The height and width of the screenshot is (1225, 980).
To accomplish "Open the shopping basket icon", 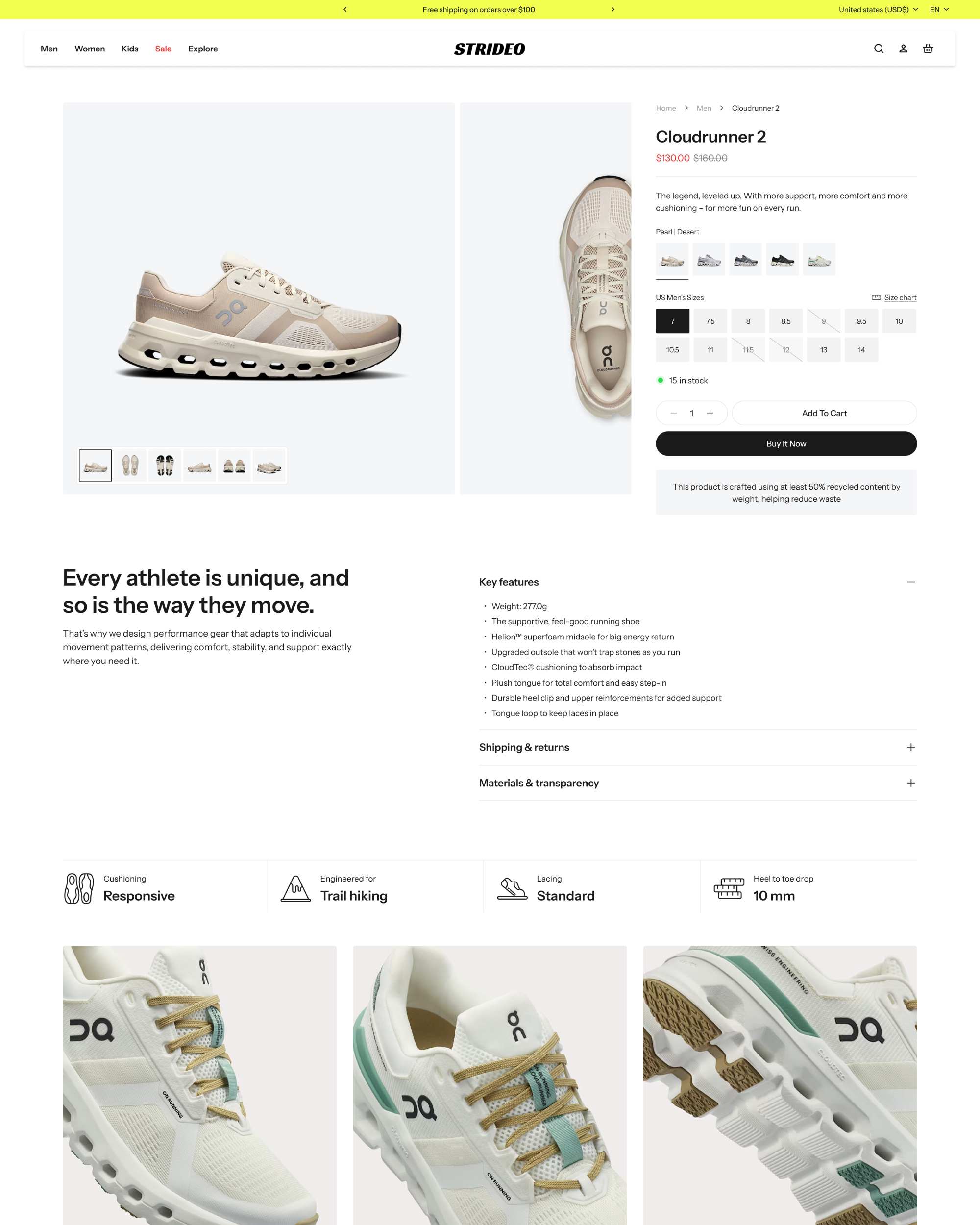I will [x=927, y=49].
